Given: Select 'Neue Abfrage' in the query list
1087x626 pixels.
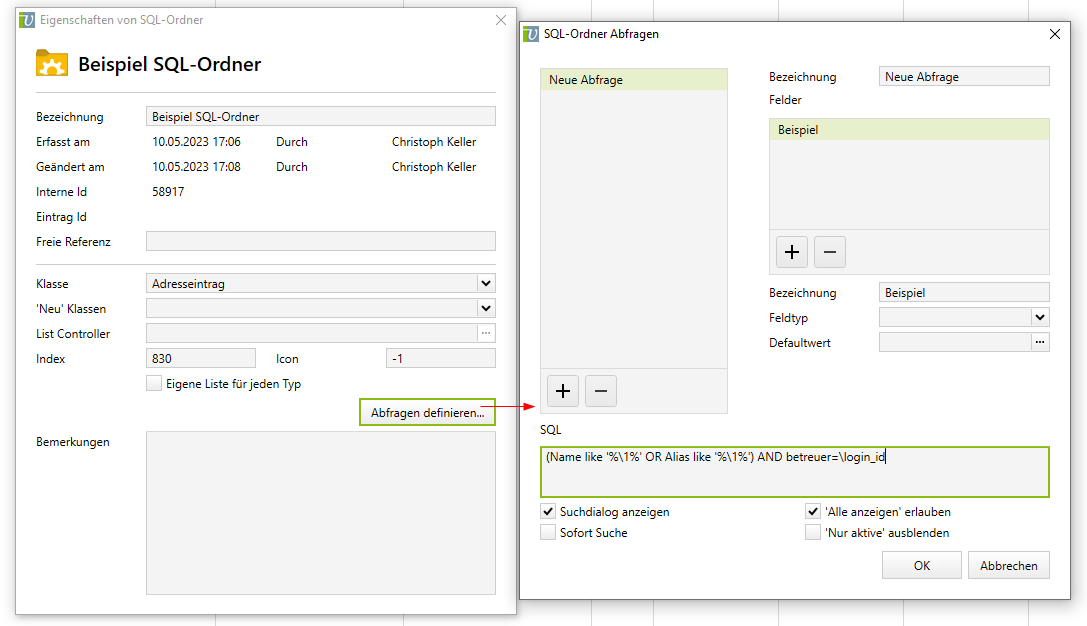Looking at the screenshot, I should tap(633, 80).
